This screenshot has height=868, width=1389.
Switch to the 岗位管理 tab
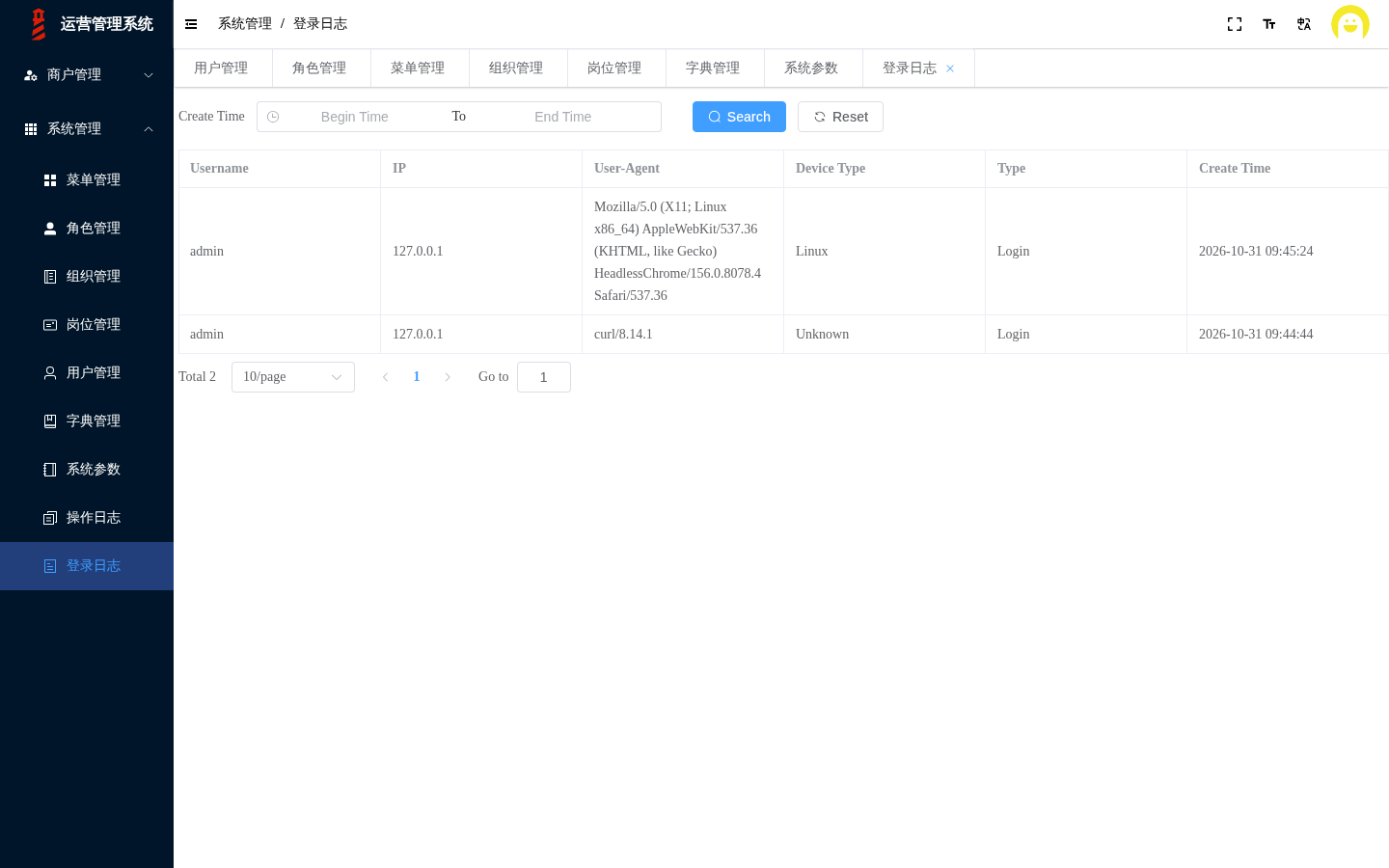coord(614,68)
